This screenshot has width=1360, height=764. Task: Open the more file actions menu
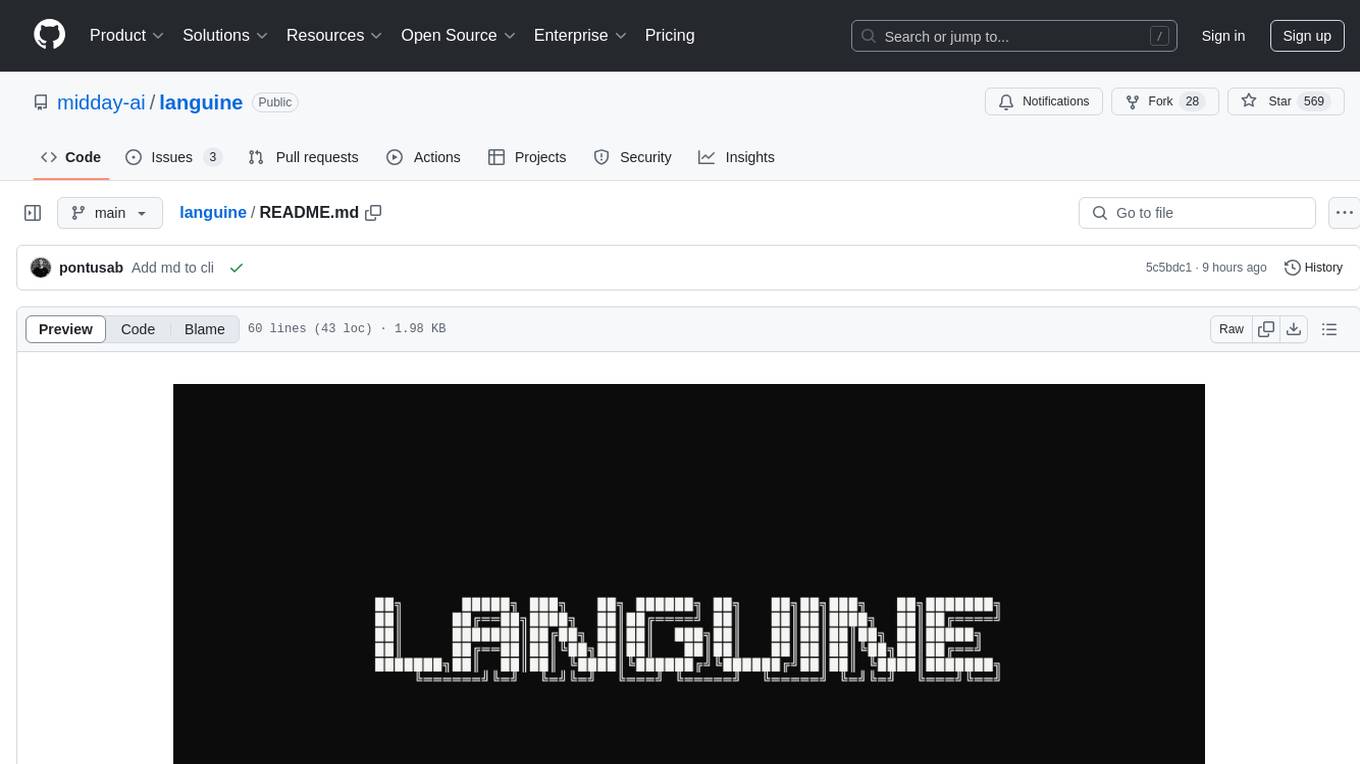click(x=1344, y=213)
